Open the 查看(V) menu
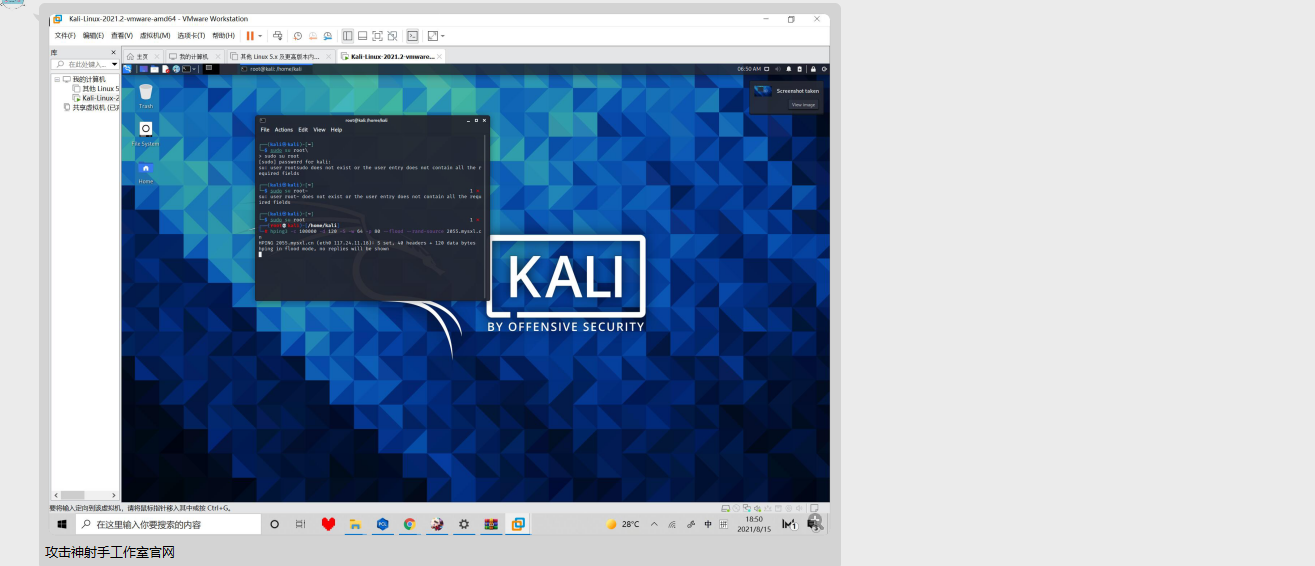The image size is (1315, 566). click(x=121, y=36)
